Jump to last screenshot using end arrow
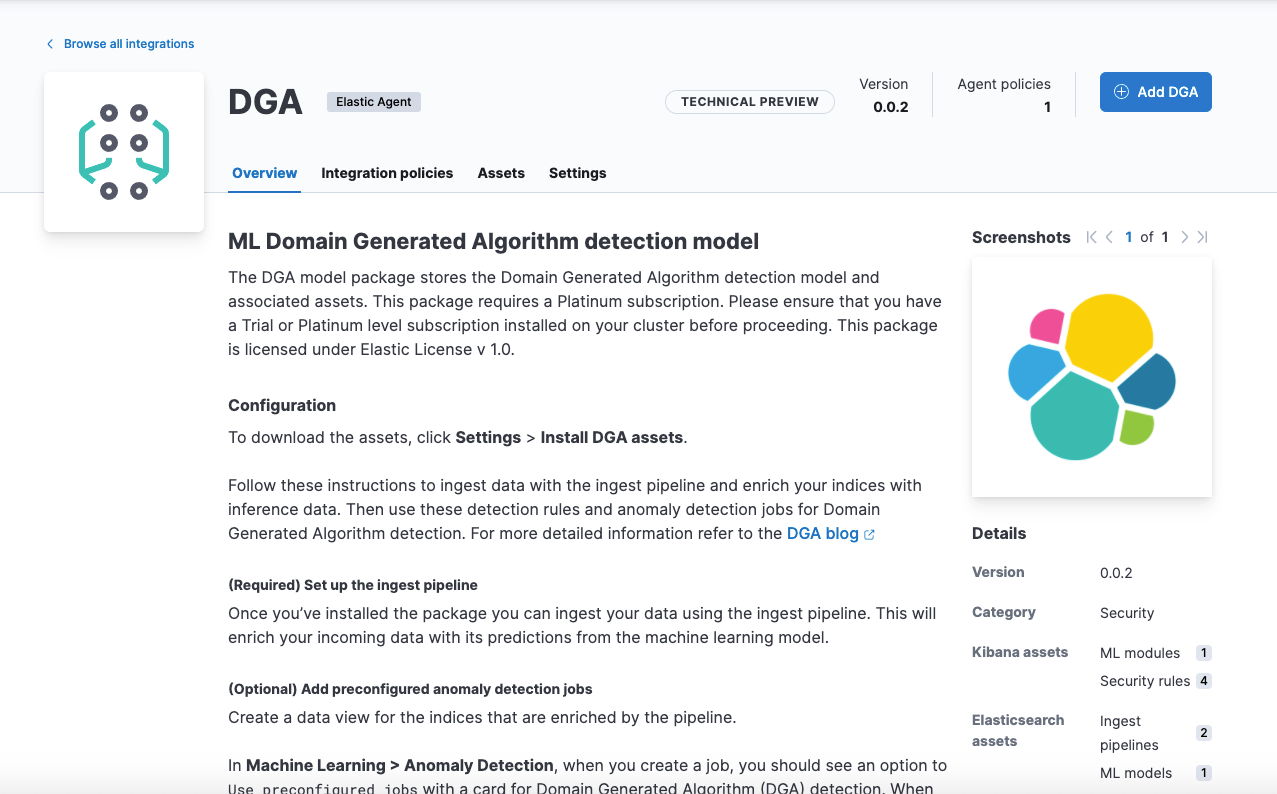The image size is (1277, 794). tap(1203, 237)
